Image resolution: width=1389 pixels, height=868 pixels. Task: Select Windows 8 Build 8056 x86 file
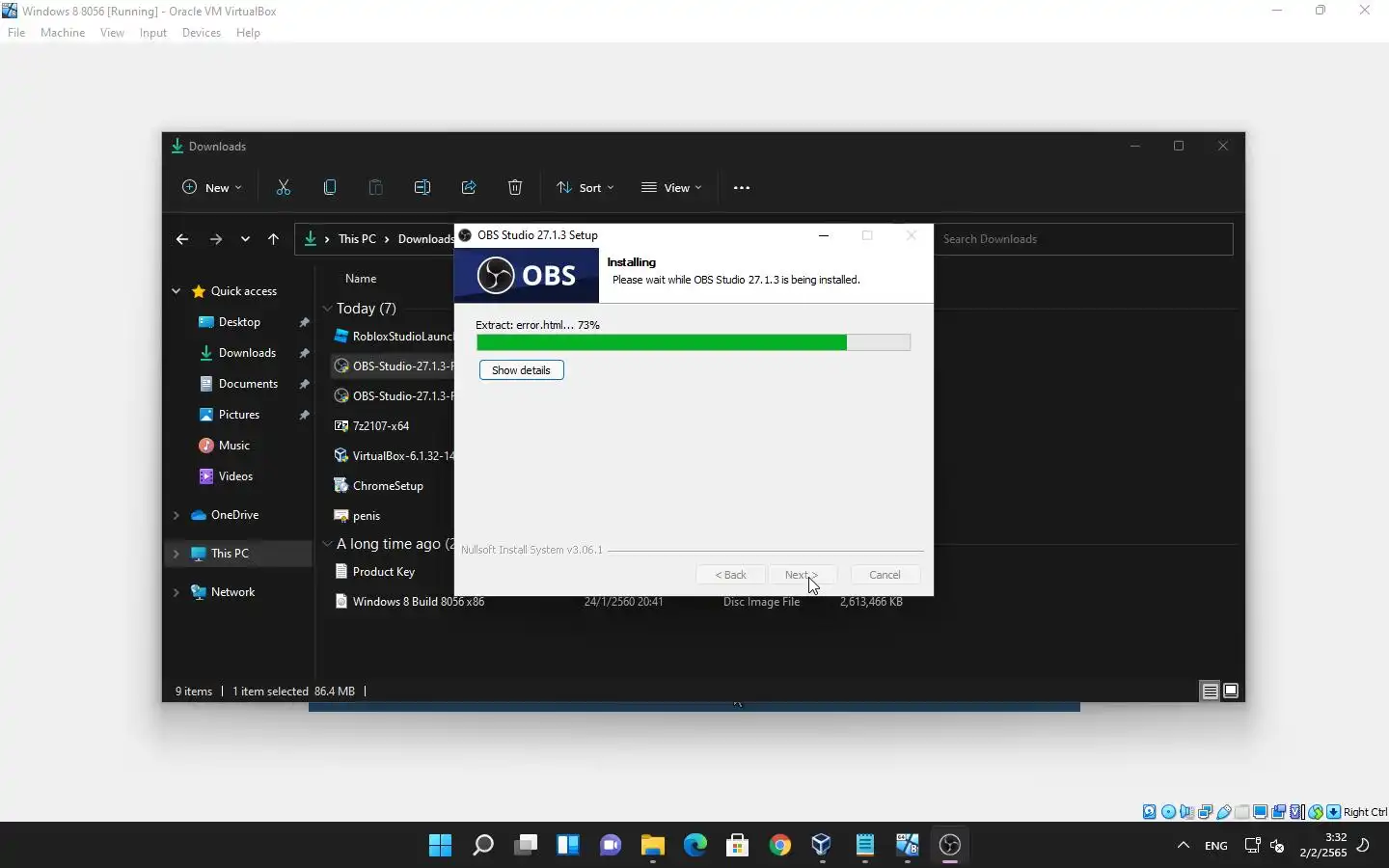click(418, 602)
